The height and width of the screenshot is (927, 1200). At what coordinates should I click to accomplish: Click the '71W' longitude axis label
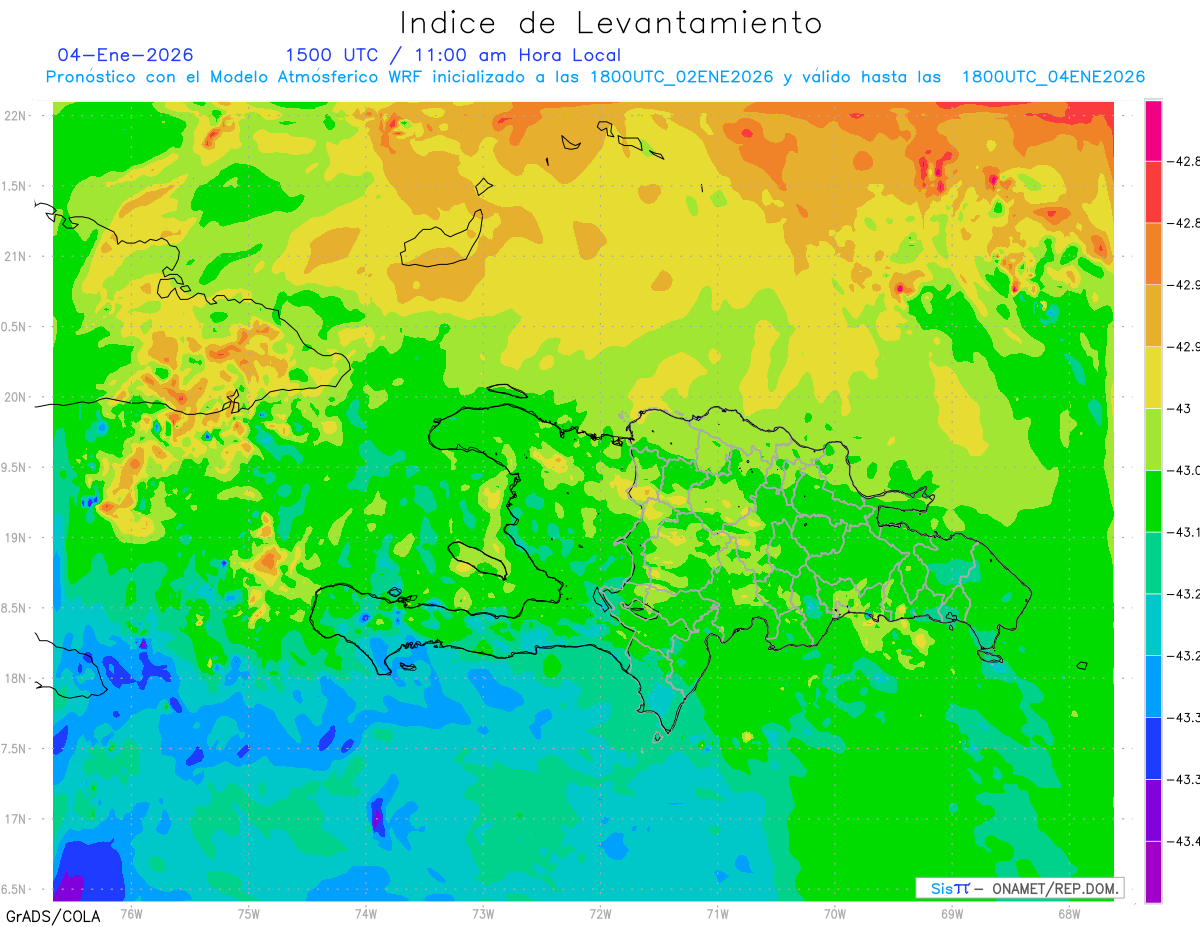tap(717, 914)
